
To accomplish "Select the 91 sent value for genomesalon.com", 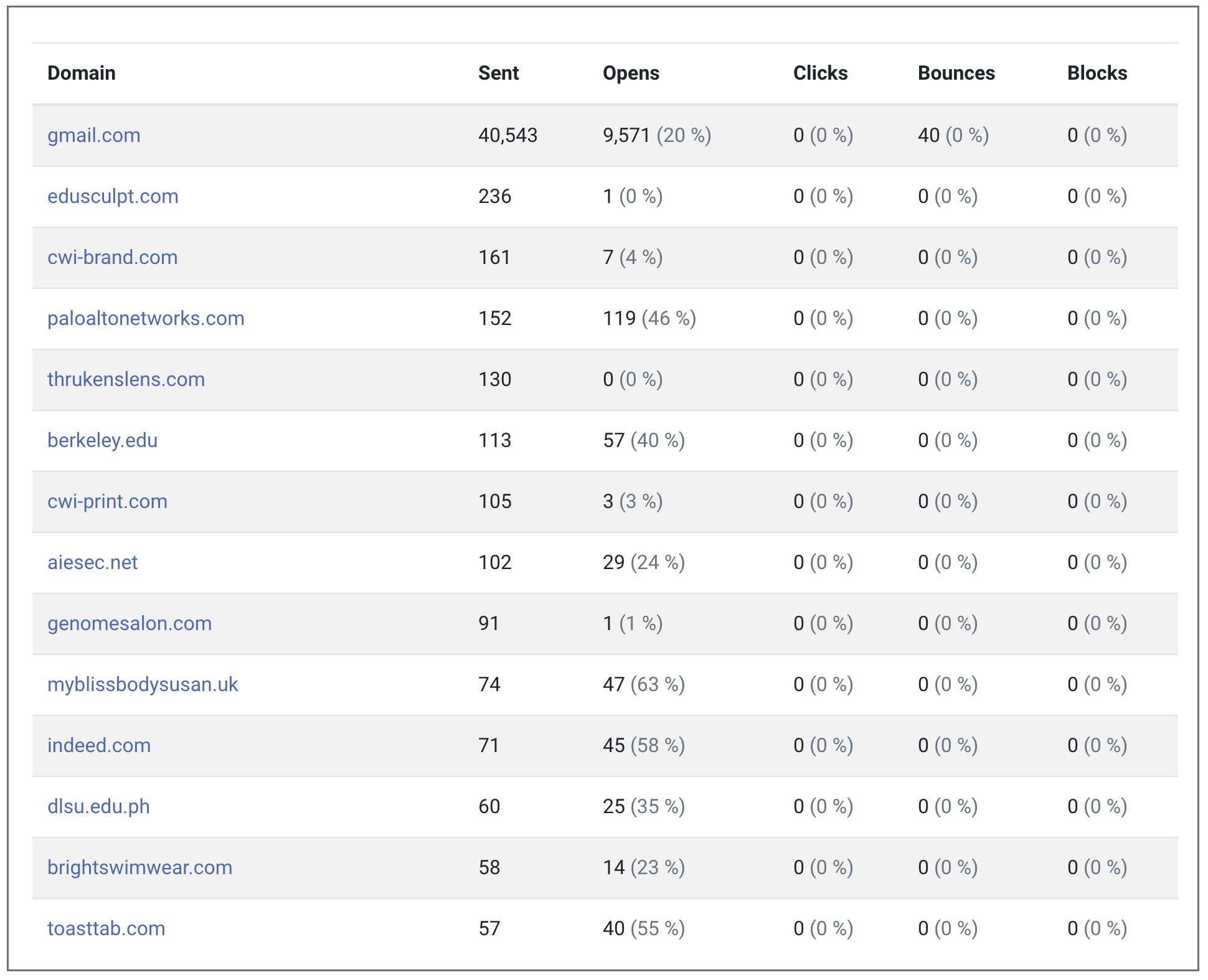I will coord(489,623).
